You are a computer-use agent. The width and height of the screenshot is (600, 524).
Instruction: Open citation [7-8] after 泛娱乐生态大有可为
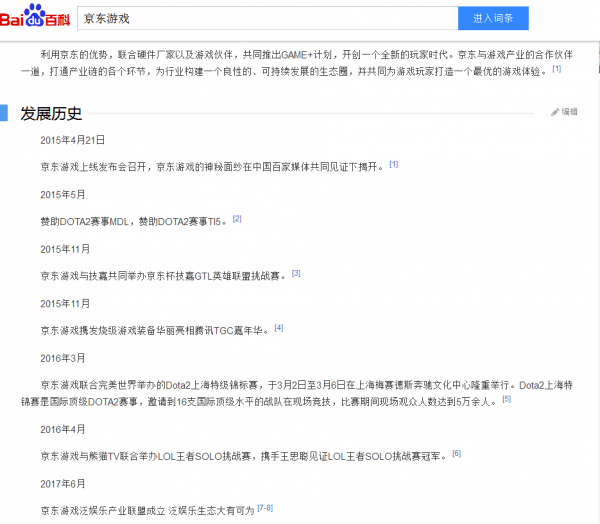[265, 508]
